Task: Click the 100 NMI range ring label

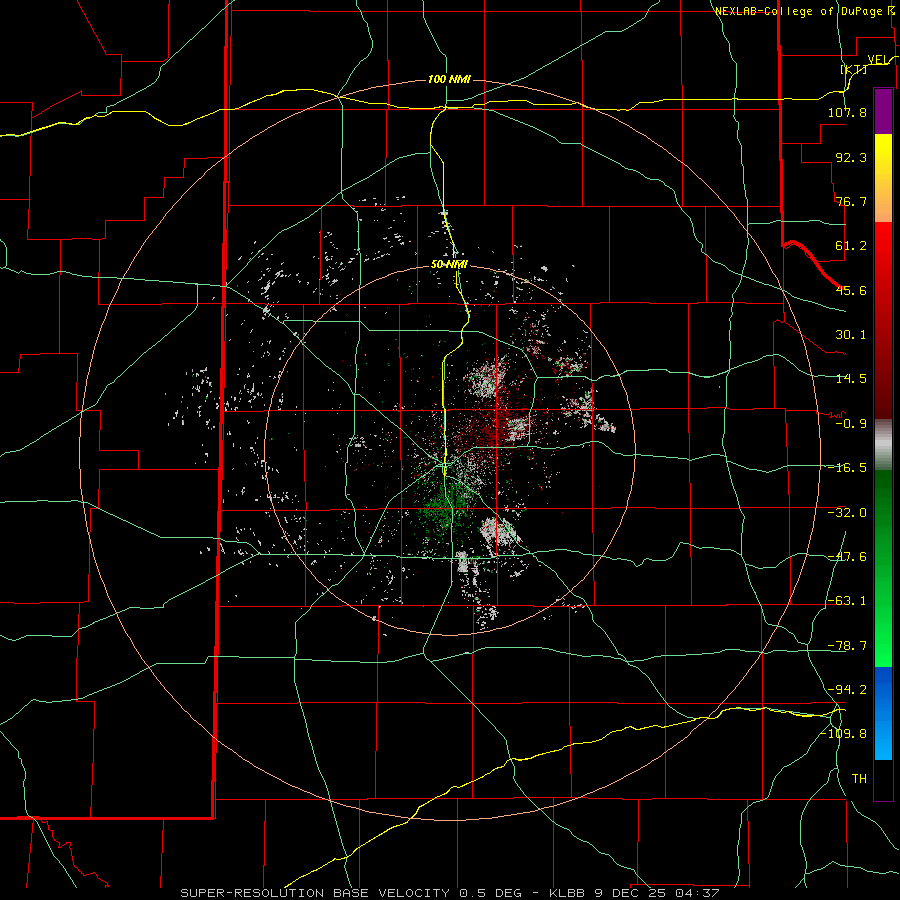Action: pos(449,79)
